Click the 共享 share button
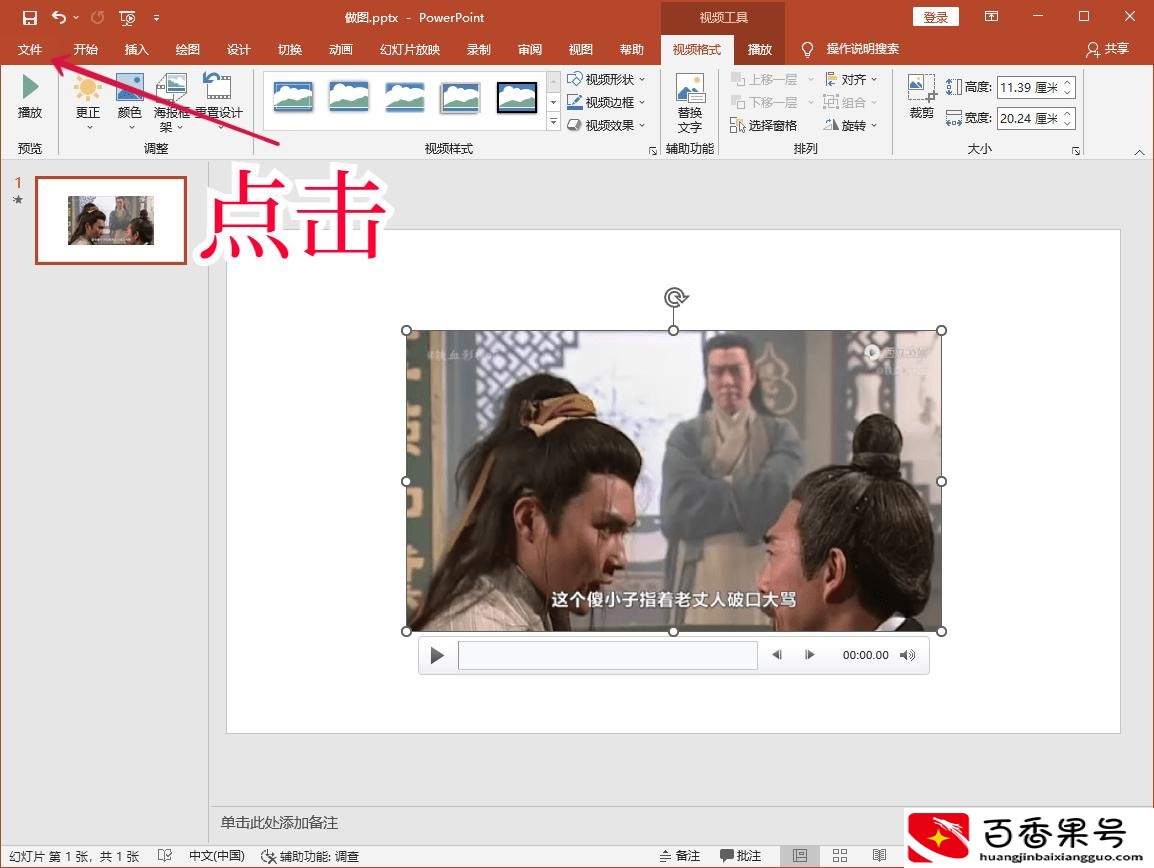This screenshot has height=868, width=1154. [x=1108, y=49]
